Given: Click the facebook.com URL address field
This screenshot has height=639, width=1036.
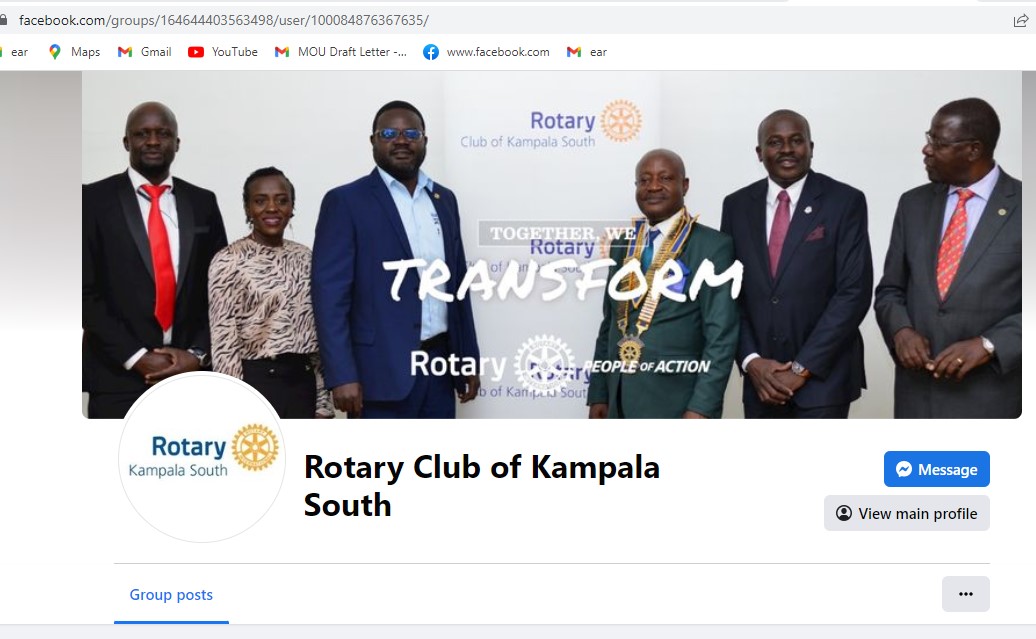Looking at the screenshot, I should pyautogui.click(x=223, y=20).
